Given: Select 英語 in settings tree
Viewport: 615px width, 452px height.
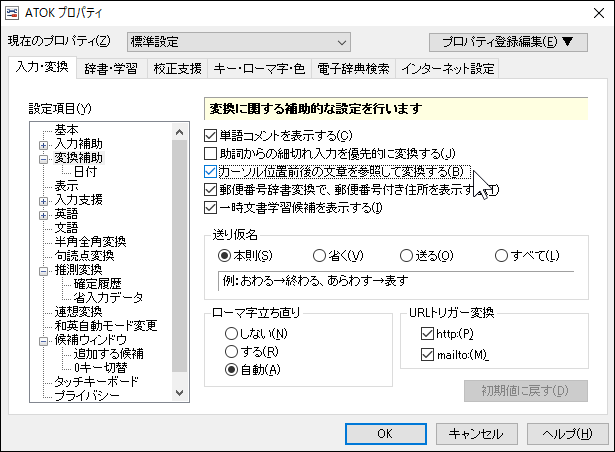Looking at the screenshot, I should (66, 214).
